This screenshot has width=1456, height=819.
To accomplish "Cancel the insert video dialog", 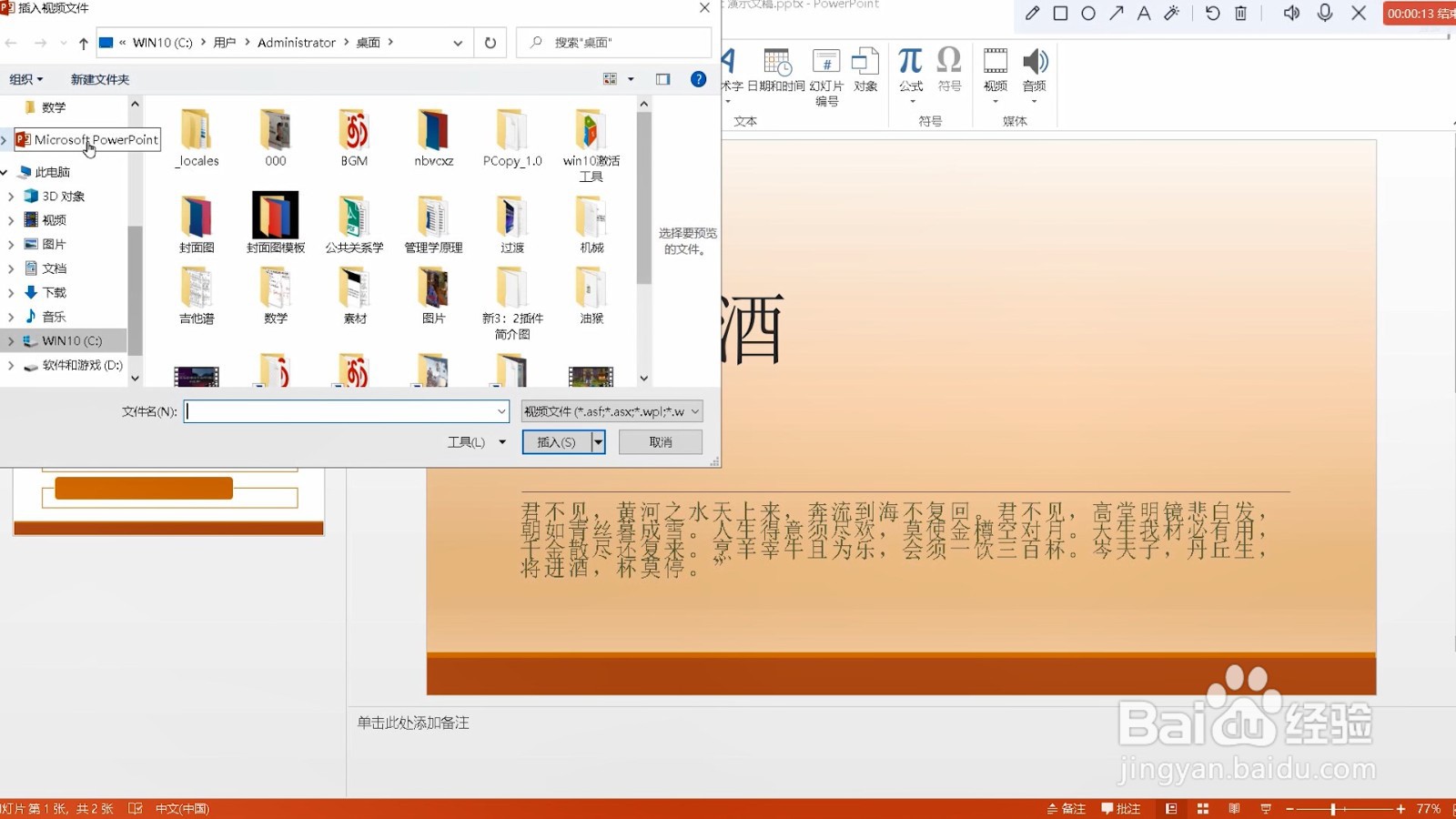I will [x=661, y=442].
